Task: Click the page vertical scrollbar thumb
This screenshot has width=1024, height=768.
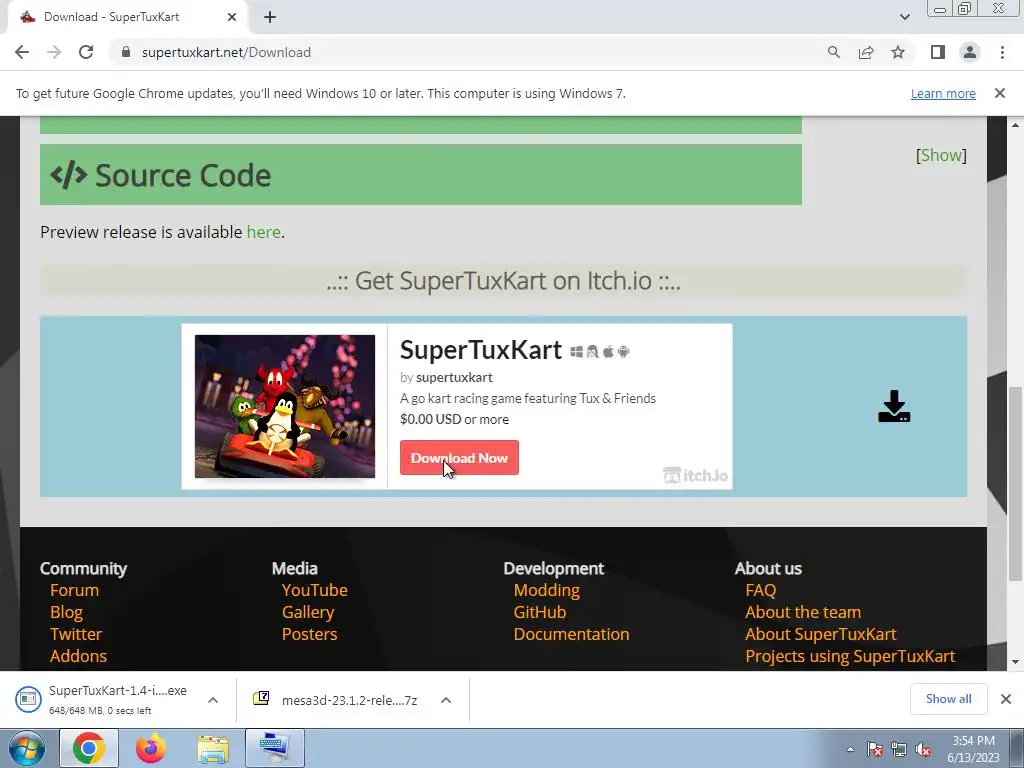Action: click(1015, 483)
